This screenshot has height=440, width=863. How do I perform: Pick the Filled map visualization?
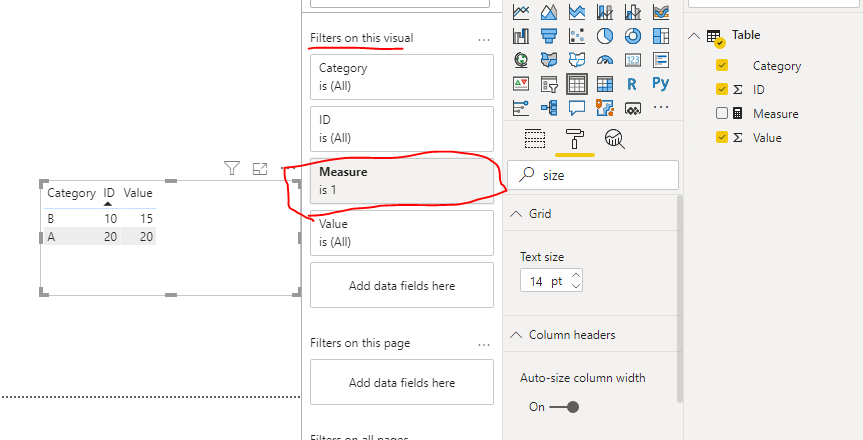[x=549, y=59]
